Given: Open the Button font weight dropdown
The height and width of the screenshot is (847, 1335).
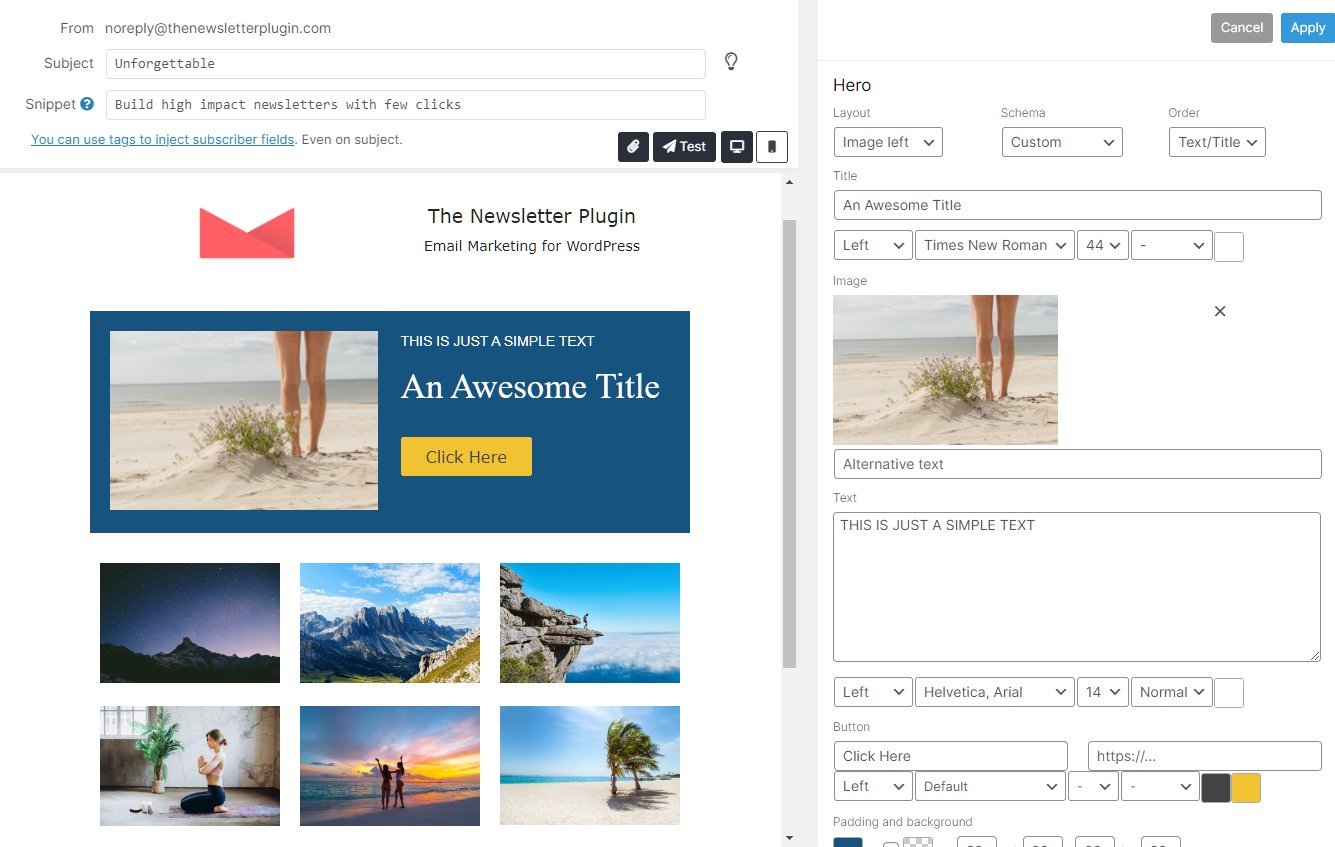Looking at the screenshot, I should (x=1160, y=786).
